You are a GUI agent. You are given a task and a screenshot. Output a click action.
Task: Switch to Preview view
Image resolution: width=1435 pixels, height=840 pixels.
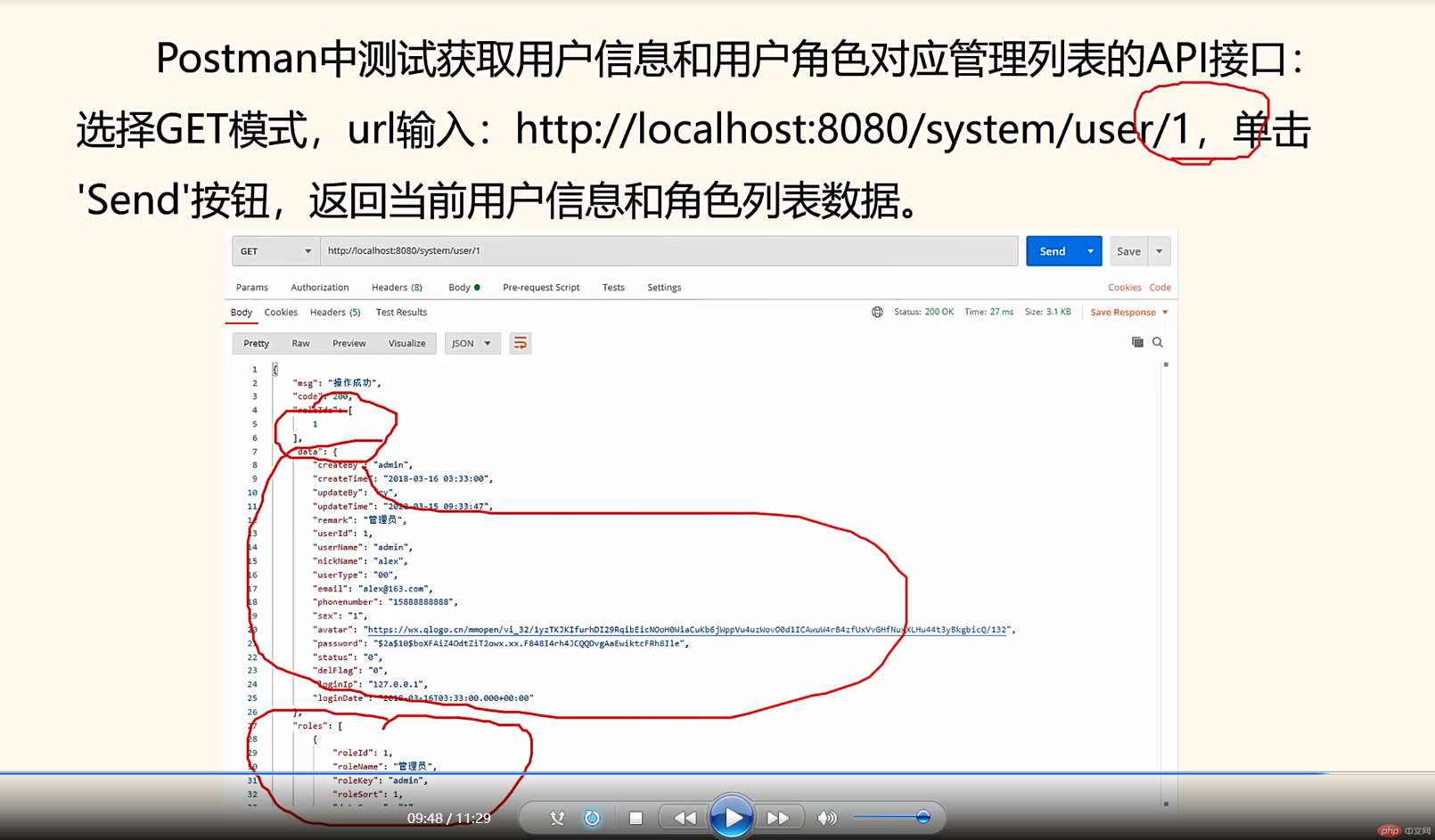pyautogui.click(x=349, y=344)
